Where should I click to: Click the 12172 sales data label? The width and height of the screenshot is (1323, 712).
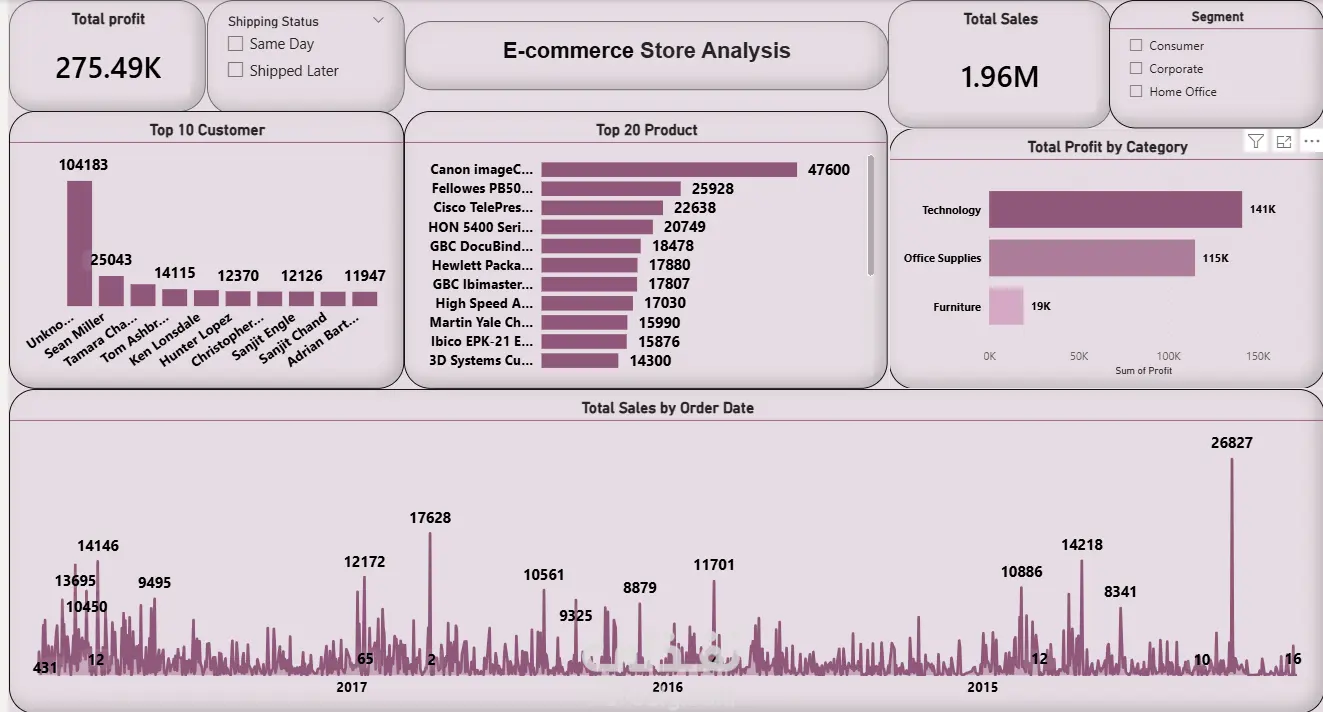(364, 562)
